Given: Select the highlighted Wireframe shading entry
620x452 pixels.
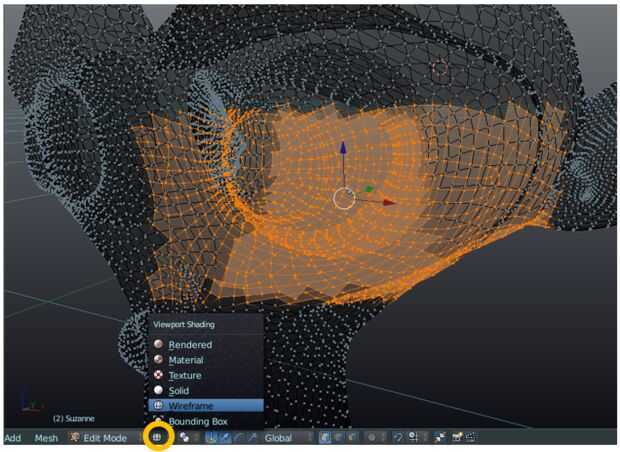Looking at the screenshot, I should point(206,406).
